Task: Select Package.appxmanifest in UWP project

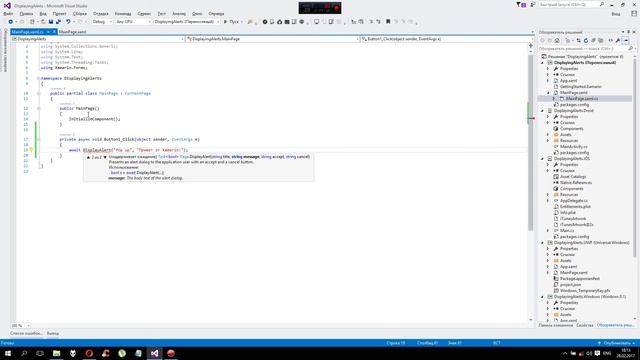Action: coord(580,279)
